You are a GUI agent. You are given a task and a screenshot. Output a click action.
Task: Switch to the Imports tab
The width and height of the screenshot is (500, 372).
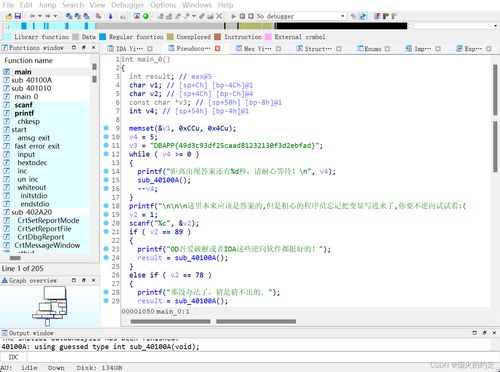click(x=422, y=49)
